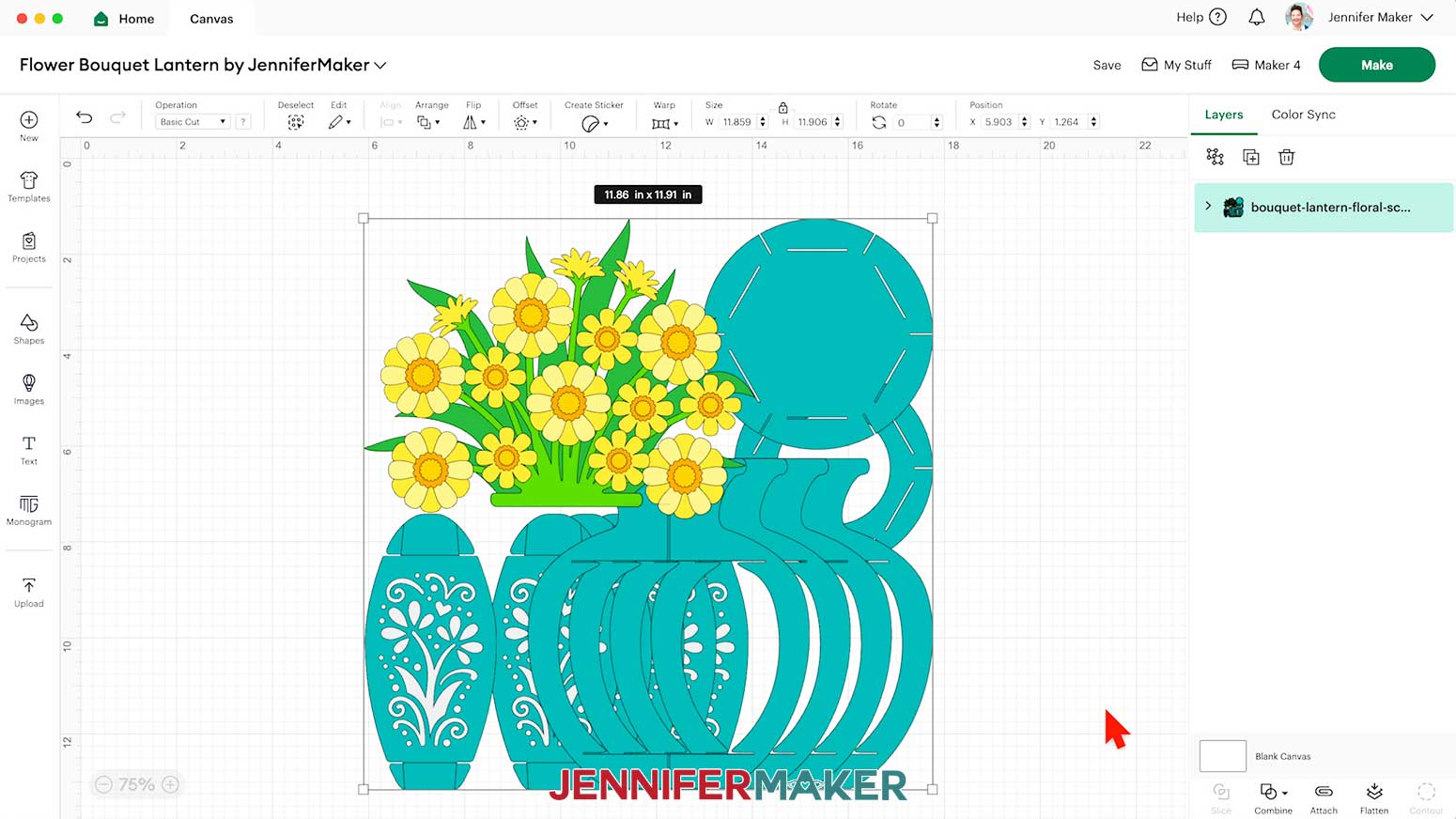Image resolution: width=1456 pixels, height=819 pixels.
Task: Open the Shapes tool
Action: (x=29, y=329)
